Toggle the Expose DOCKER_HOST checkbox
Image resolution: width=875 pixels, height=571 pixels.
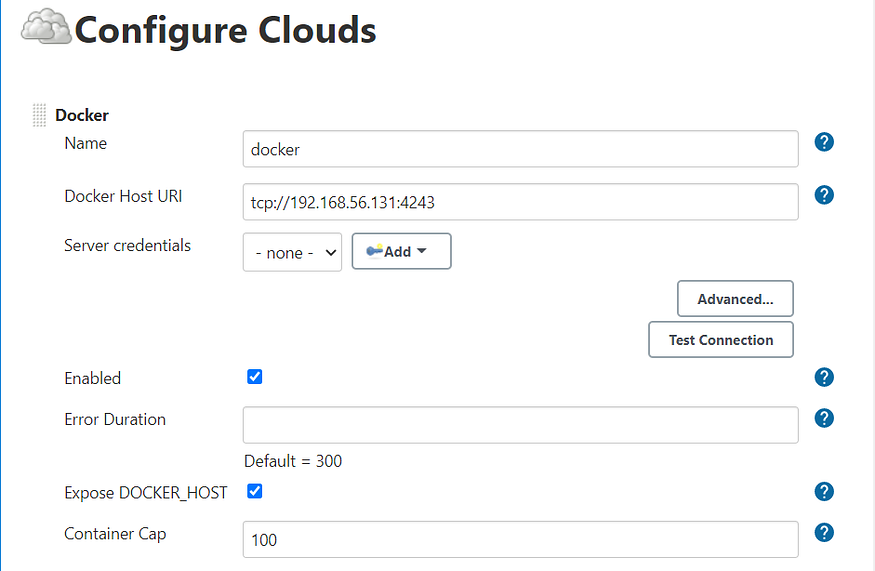(254, 491)
